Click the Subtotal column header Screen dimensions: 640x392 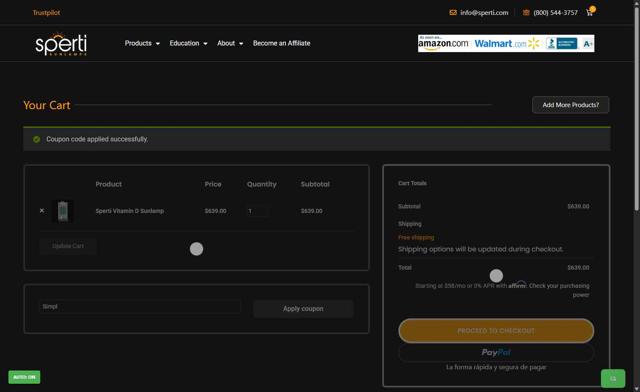coord(315,184)
